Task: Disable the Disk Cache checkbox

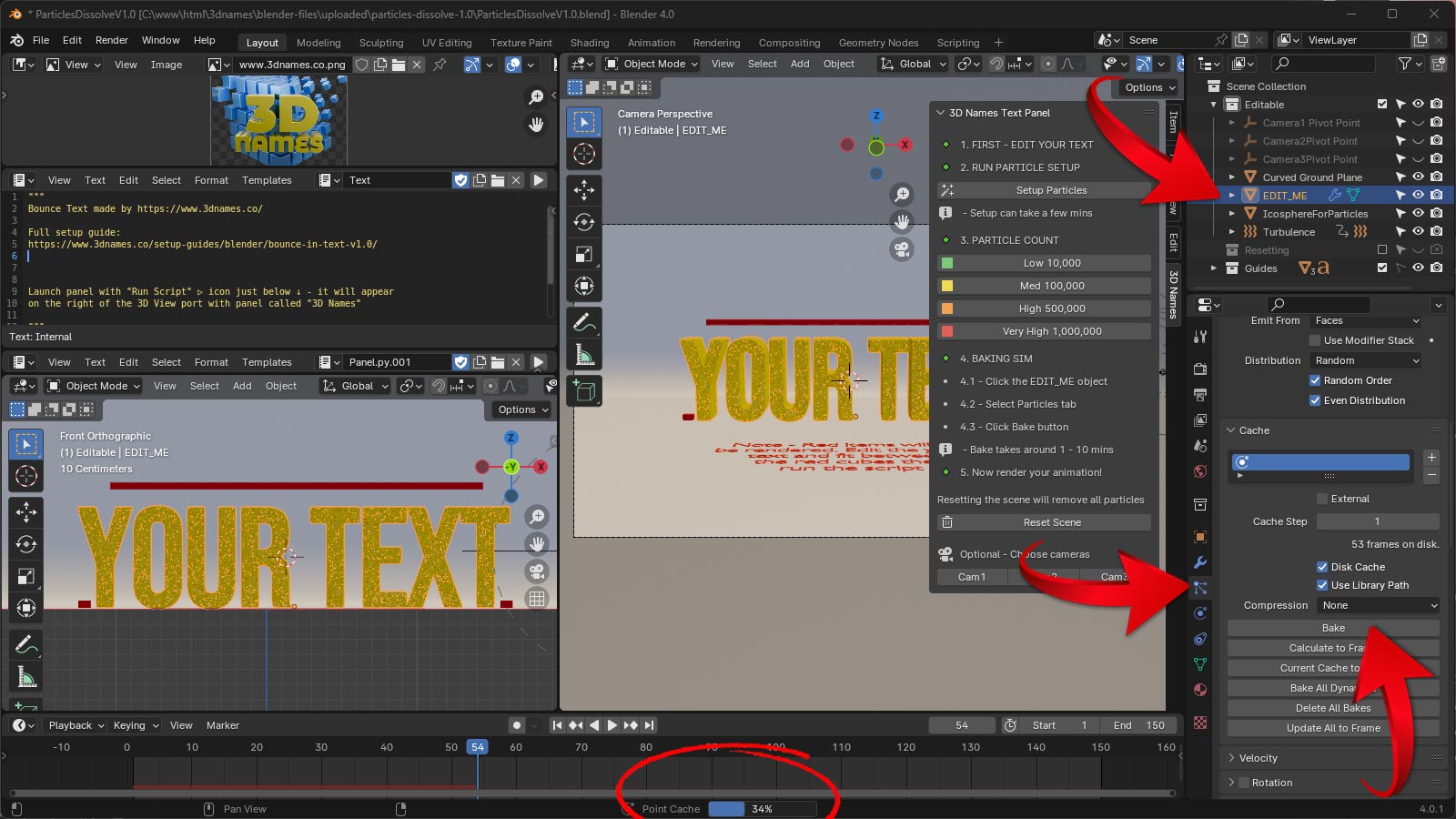Action: coord(1322,566)
